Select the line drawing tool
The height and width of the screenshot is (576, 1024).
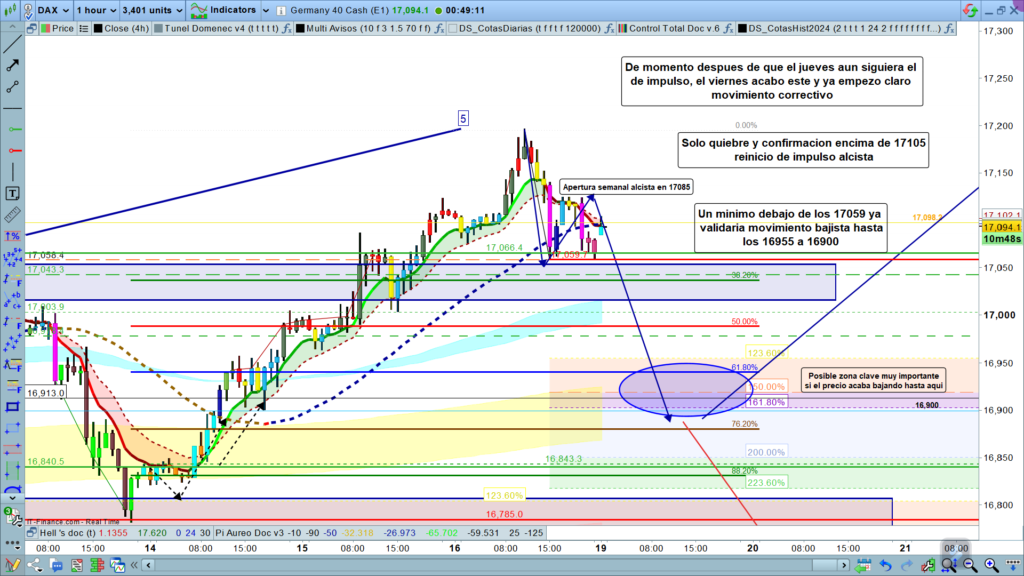[13, 87]
